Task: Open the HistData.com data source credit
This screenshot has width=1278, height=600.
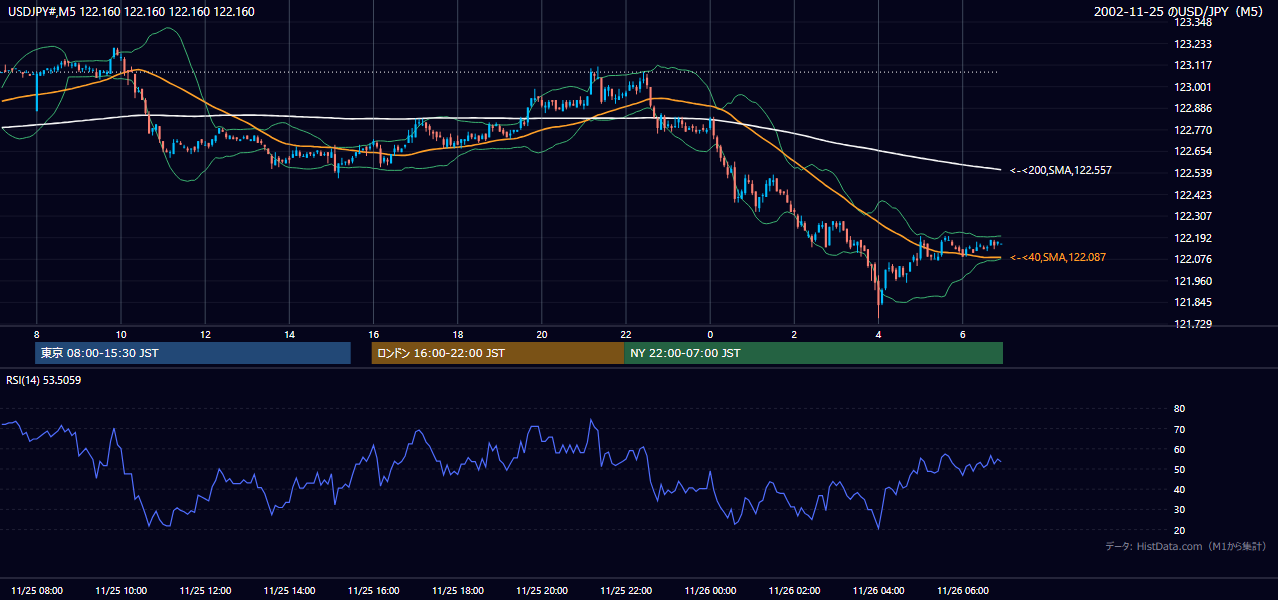Action: pos(1186,546)
